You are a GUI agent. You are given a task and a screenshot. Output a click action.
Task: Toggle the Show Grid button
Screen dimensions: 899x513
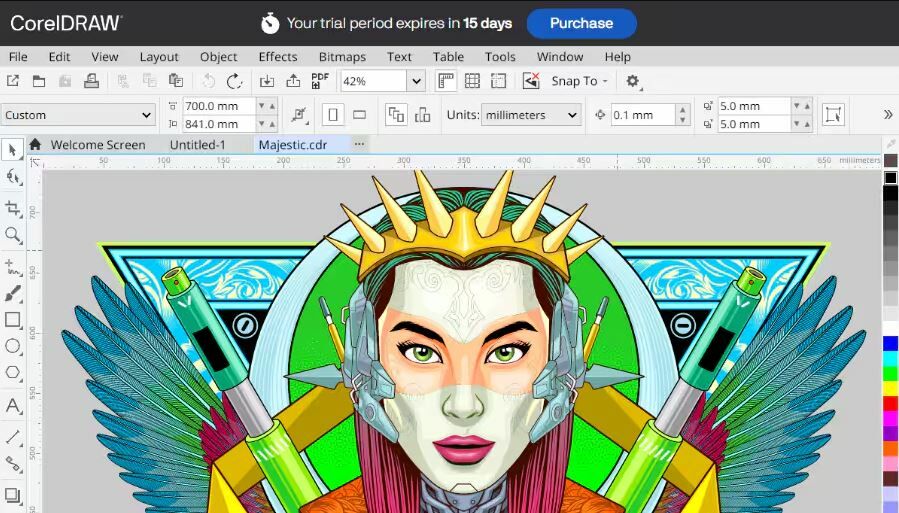click(472, 81)
